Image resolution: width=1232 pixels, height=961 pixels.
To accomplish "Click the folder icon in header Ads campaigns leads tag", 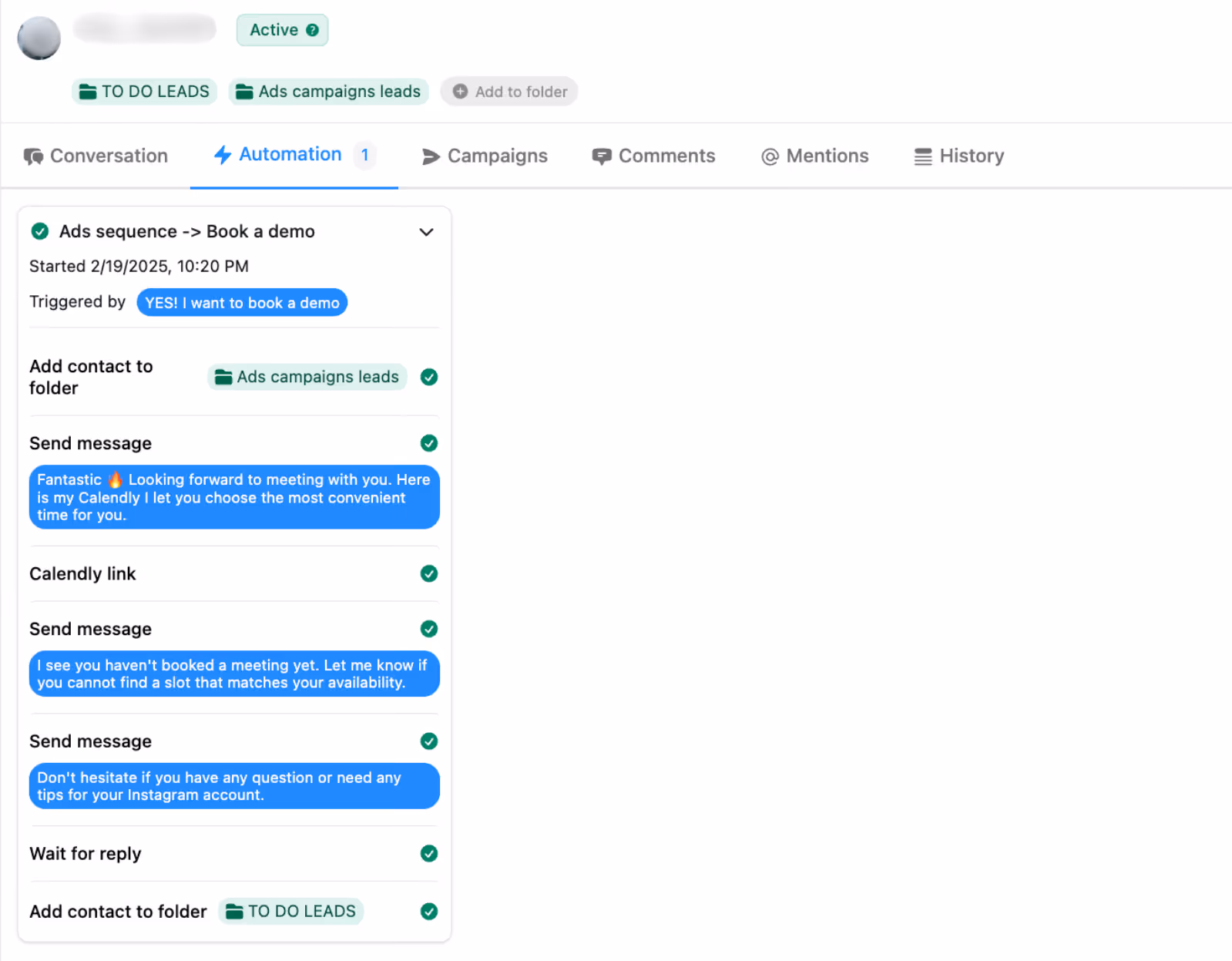I will [244, 92].
